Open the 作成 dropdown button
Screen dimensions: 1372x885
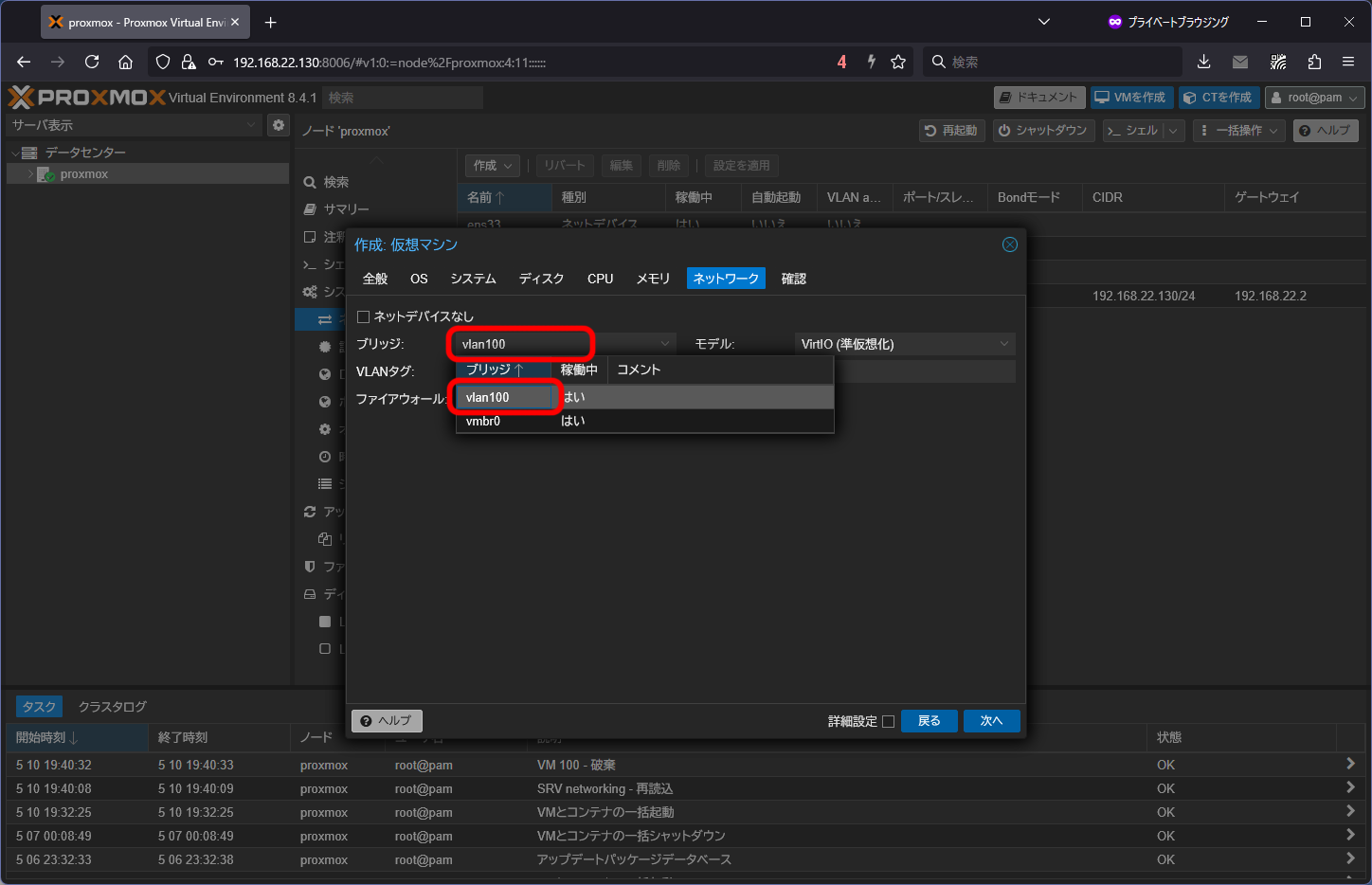pos(493,166)
